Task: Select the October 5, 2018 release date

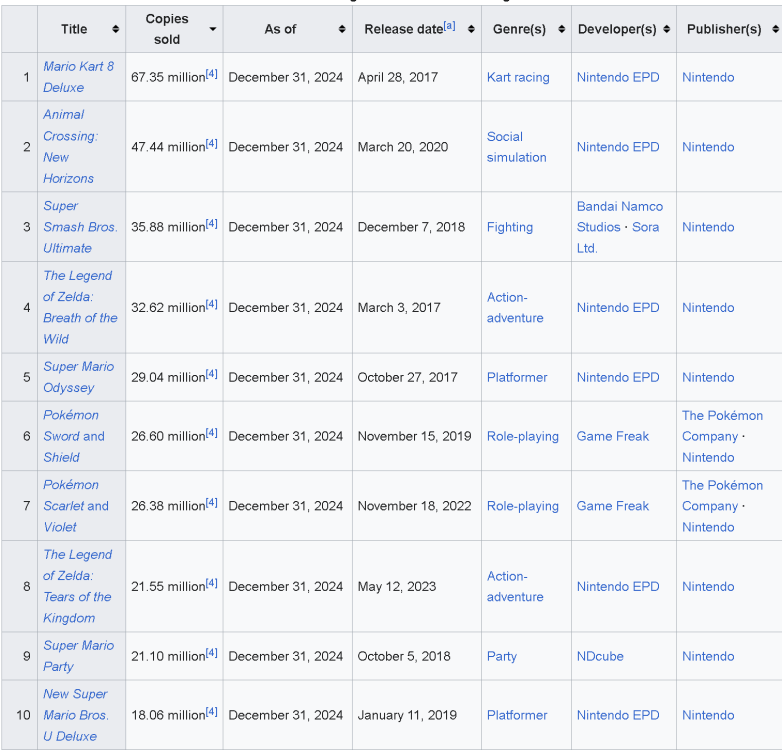Action: click(404, 656)
